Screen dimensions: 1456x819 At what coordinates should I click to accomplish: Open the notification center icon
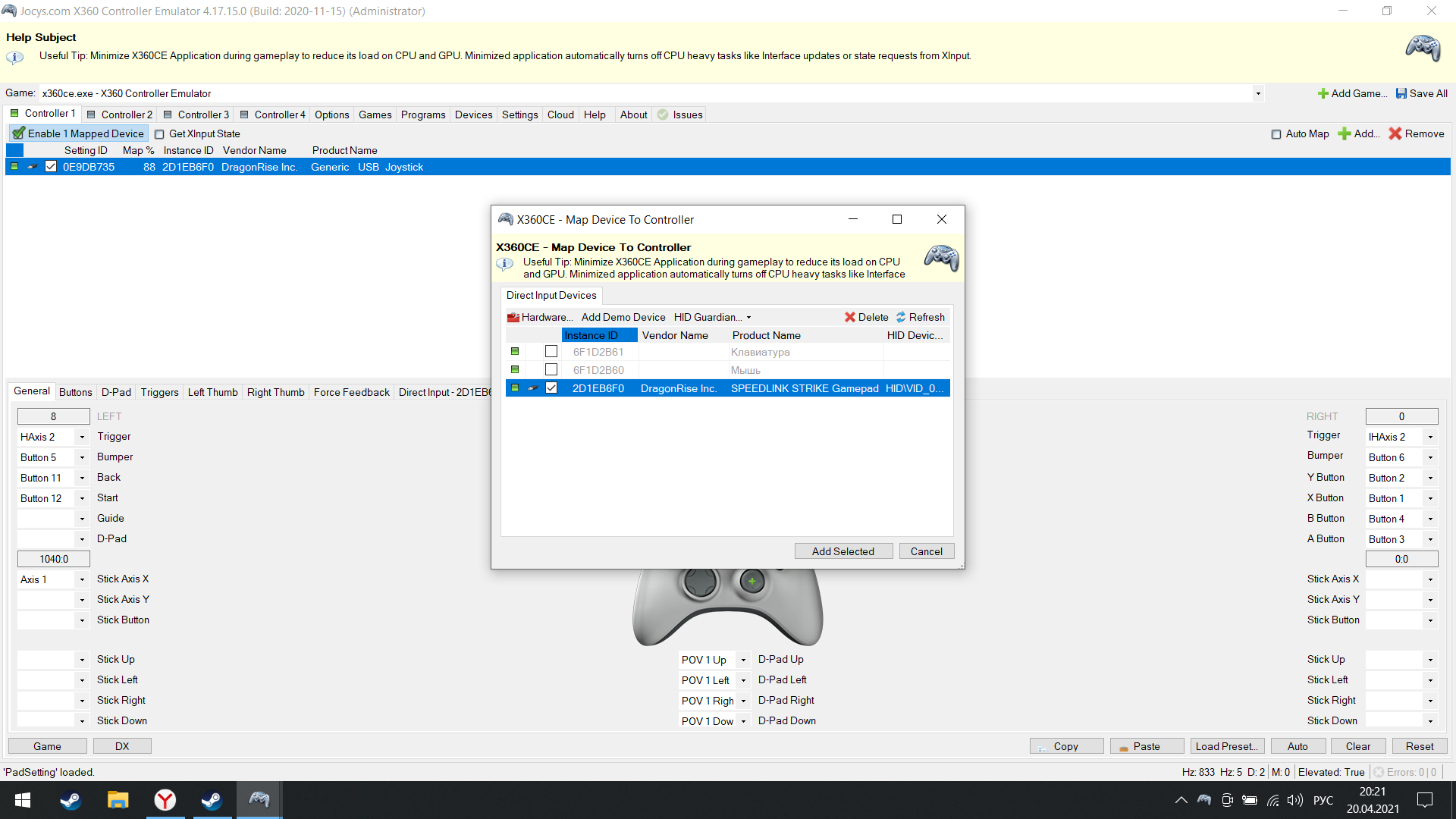[1425, 800]
